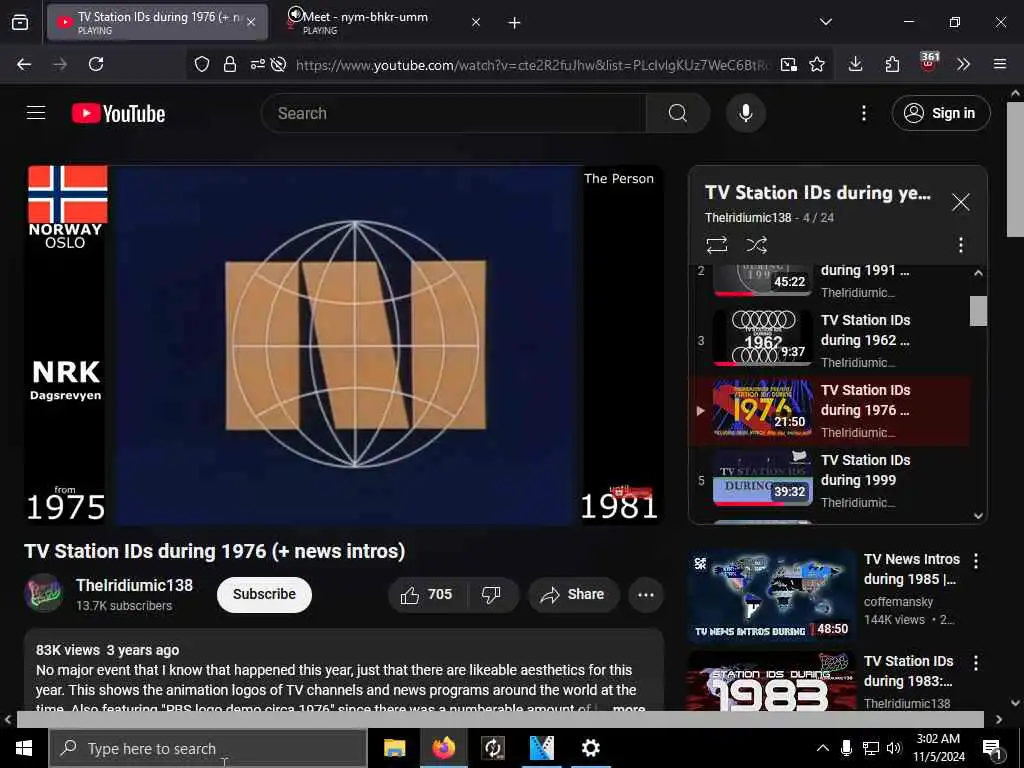List all tabs dropdown arrow
The image size is (1024, 768).
pos(826,22)
